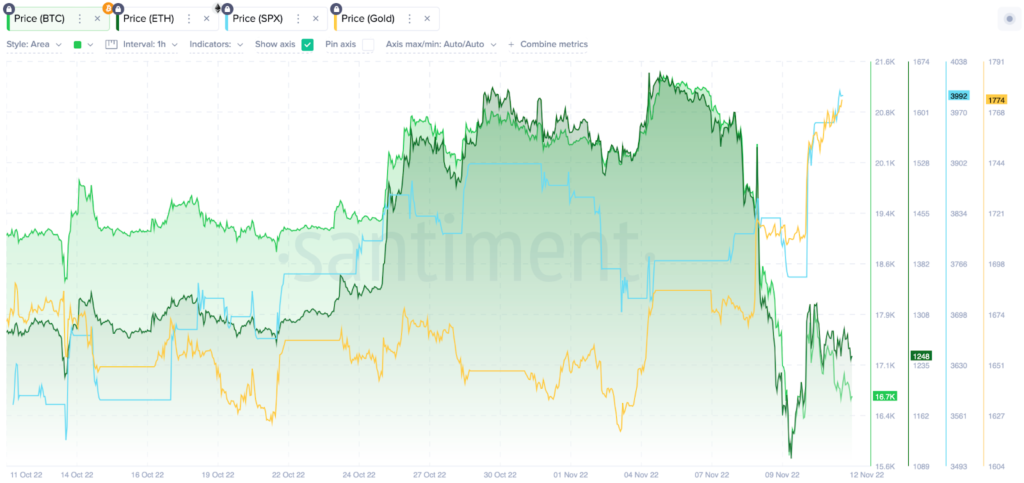Click the circular button at top right
Viewport: 1024px width, 483px height.
pyautogui.click(x=1009, y=19)
